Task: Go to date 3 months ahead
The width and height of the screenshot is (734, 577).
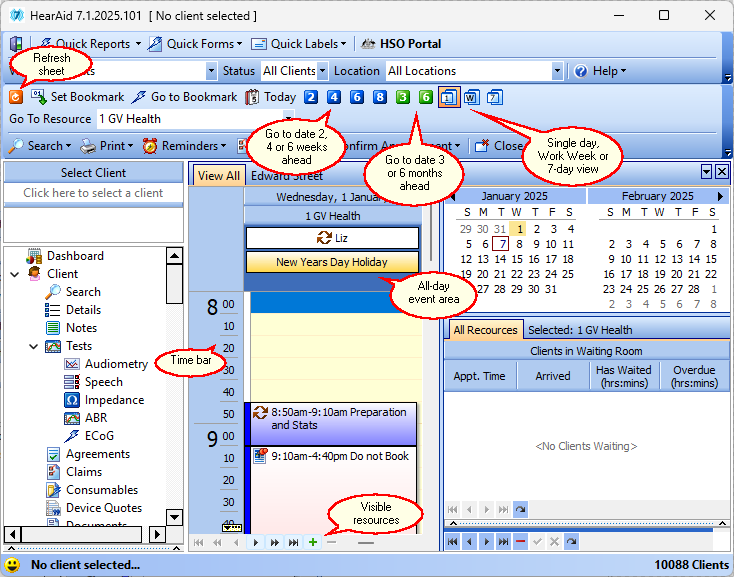Action: 403,97
